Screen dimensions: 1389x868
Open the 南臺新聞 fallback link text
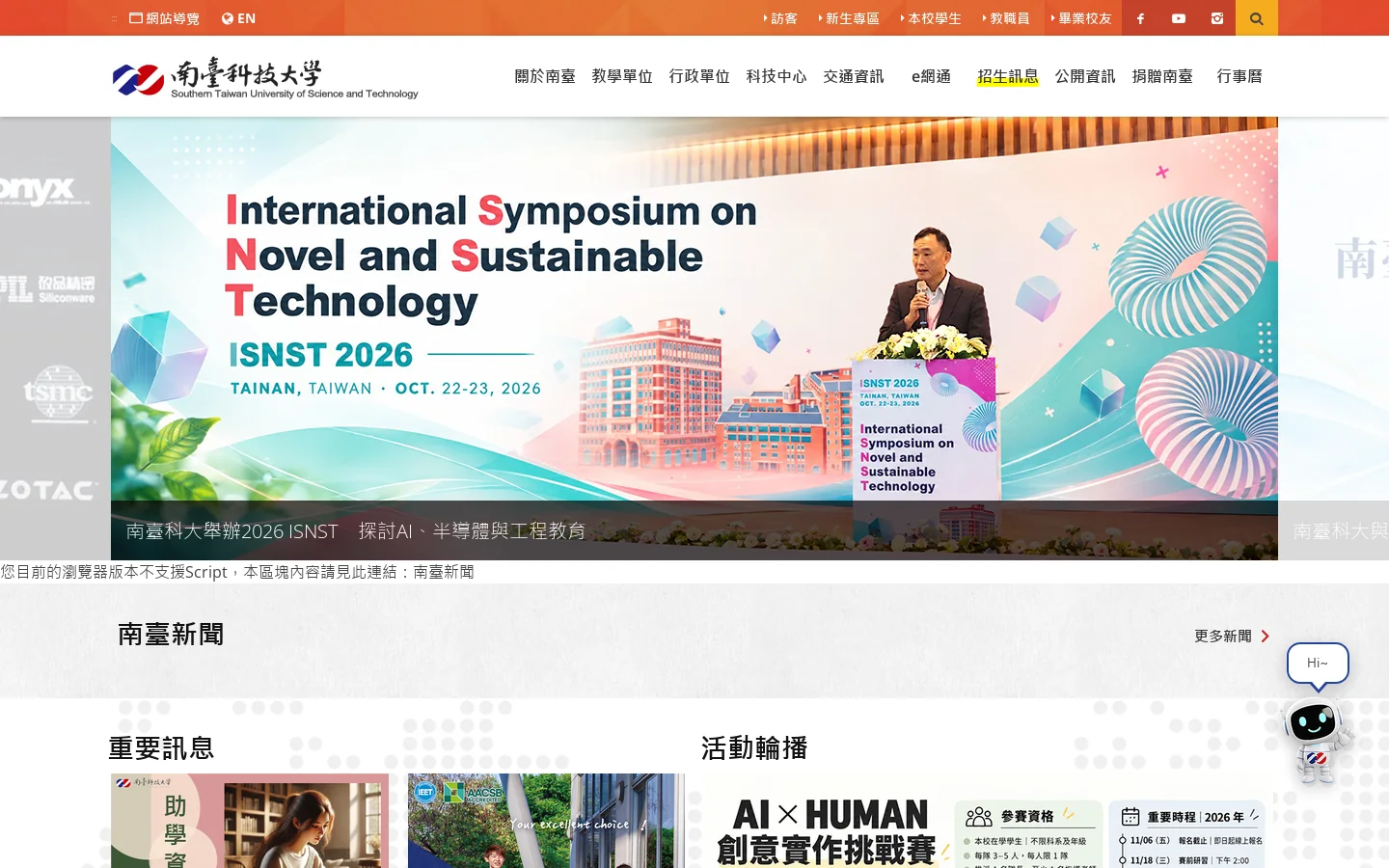coord(444,572)
